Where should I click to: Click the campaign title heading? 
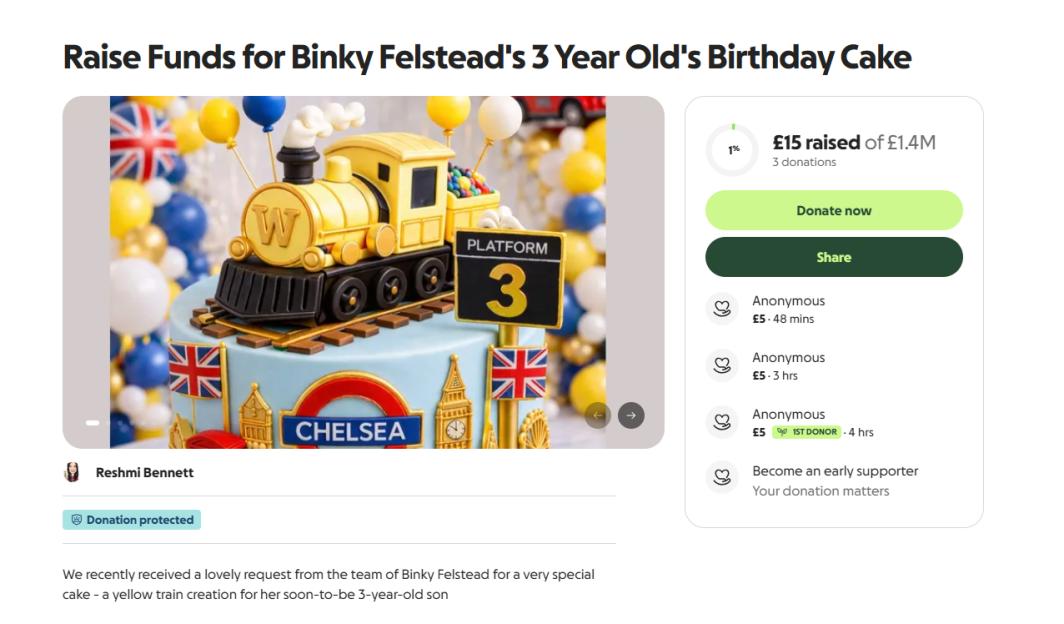click(x=487, y=57)
